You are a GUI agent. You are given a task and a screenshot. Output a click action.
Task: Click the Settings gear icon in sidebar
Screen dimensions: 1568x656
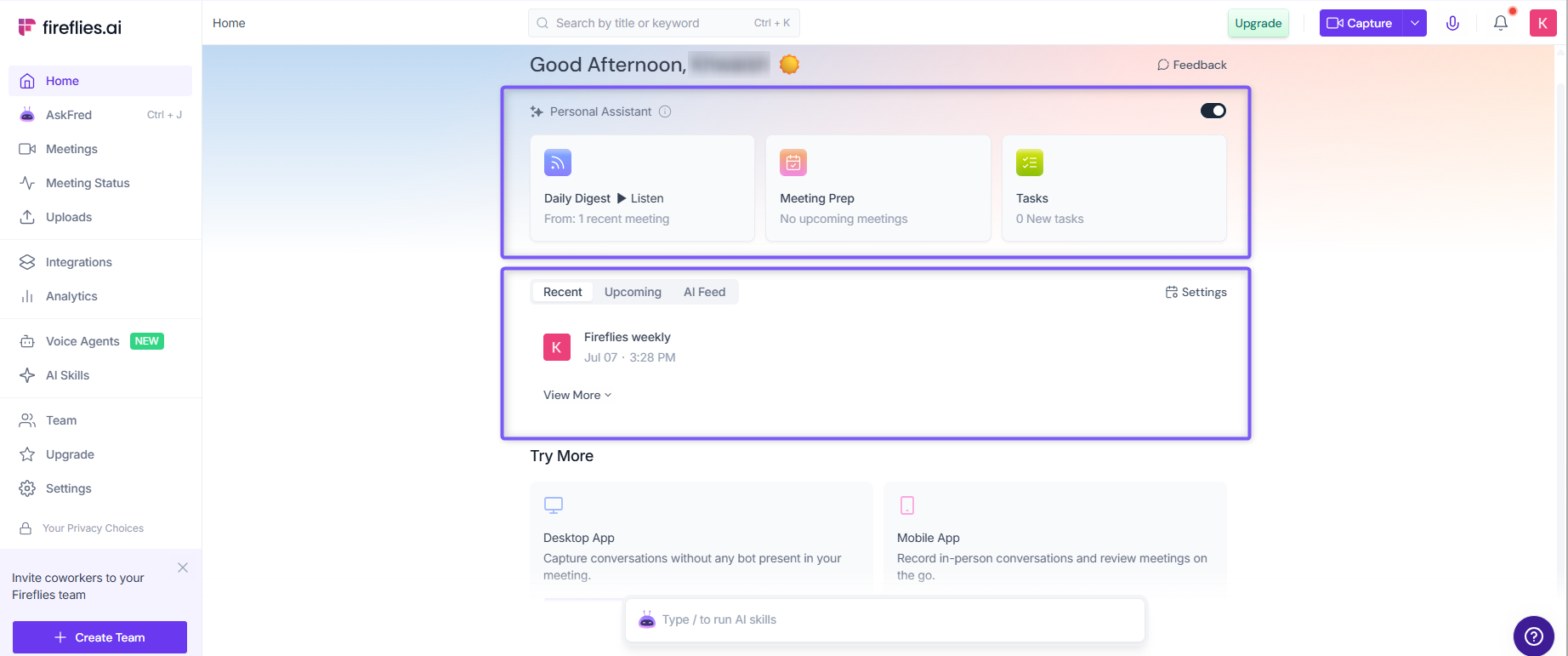(x=27, y=488)
